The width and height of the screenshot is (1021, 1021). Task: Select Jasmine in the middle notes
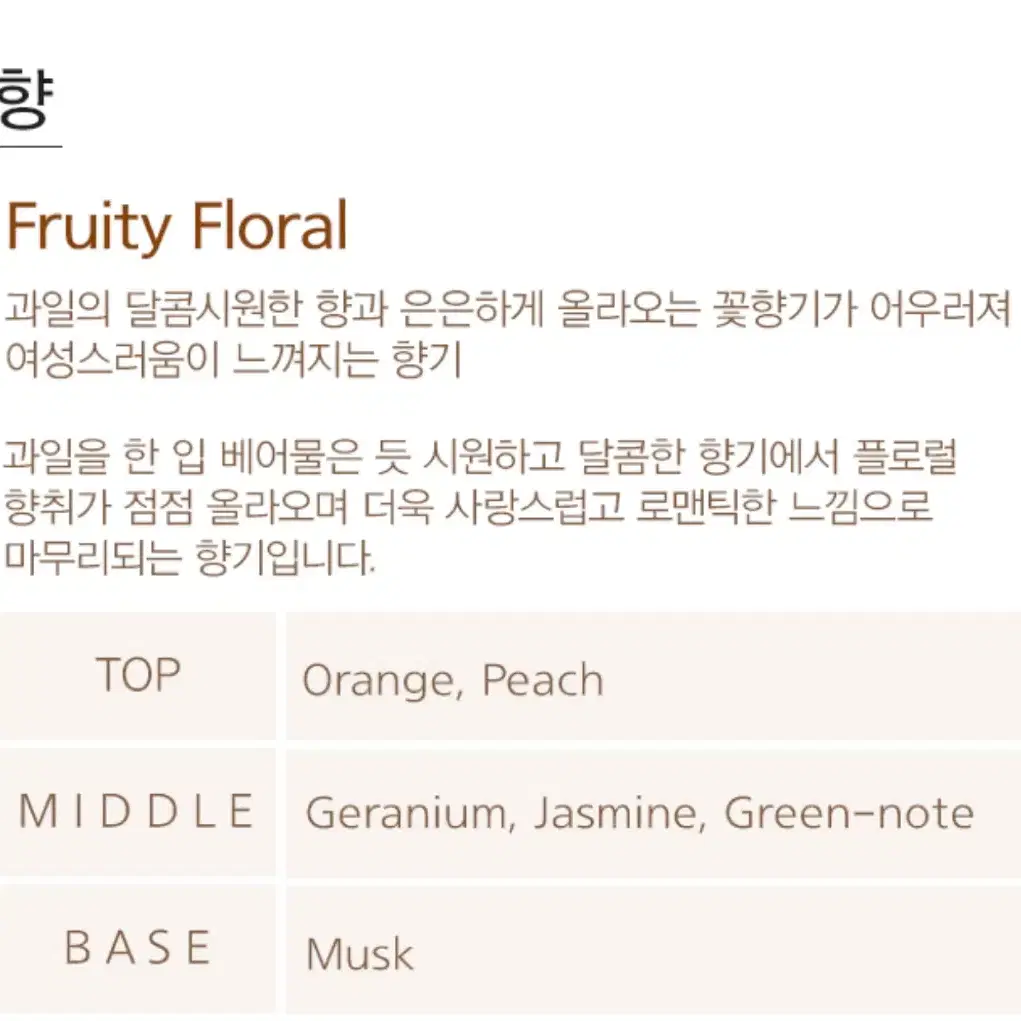(619, 814)
